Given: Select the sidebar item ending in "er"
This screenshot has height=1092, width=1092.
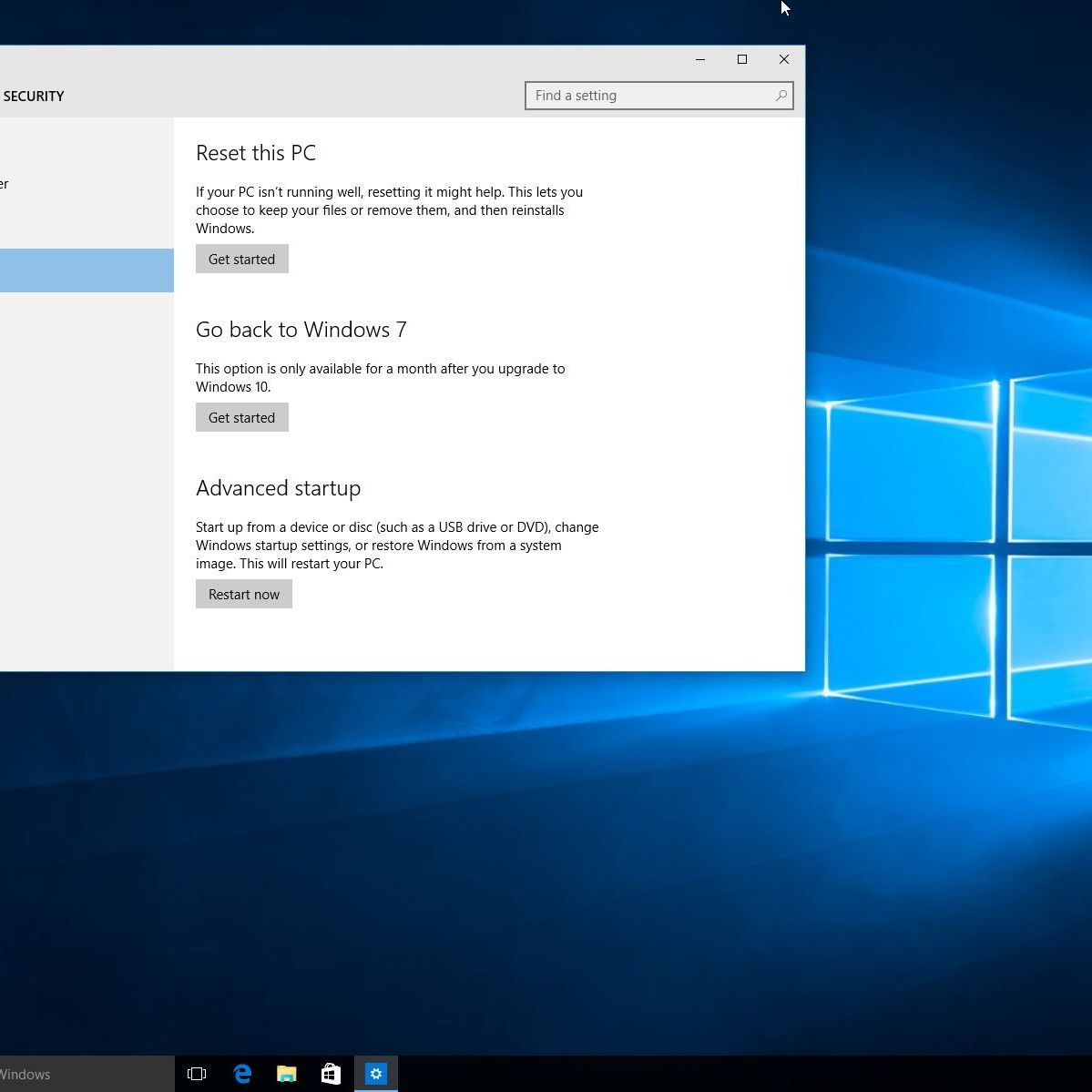Looking at the screenshot, I should (x=5, y=184).
